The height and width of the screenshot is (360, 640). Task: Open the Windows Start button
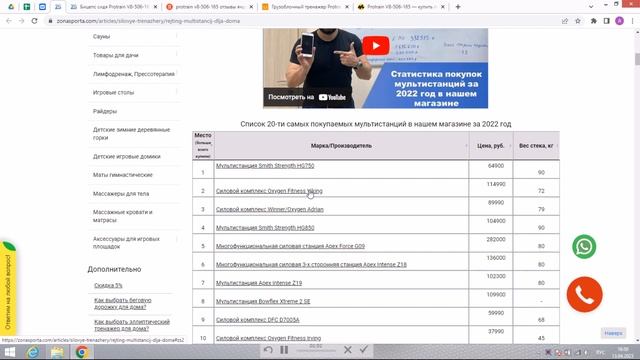[9, 352]
